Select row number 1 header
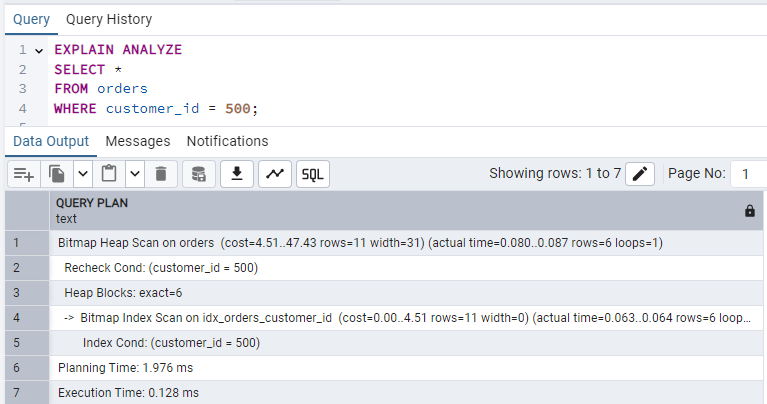767x404 pixels. pos(27,243)
